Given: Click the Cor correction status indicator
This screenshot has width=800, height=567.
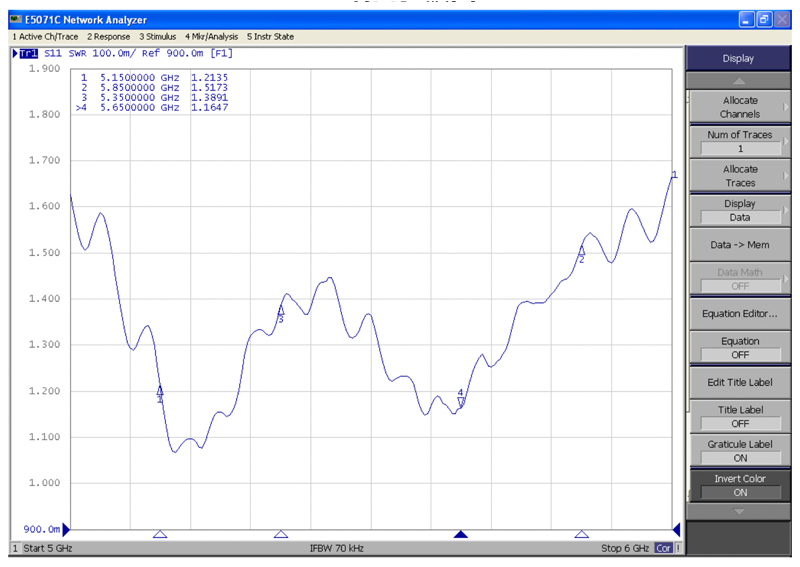Looking at the screenshot, I should point(664,548).
